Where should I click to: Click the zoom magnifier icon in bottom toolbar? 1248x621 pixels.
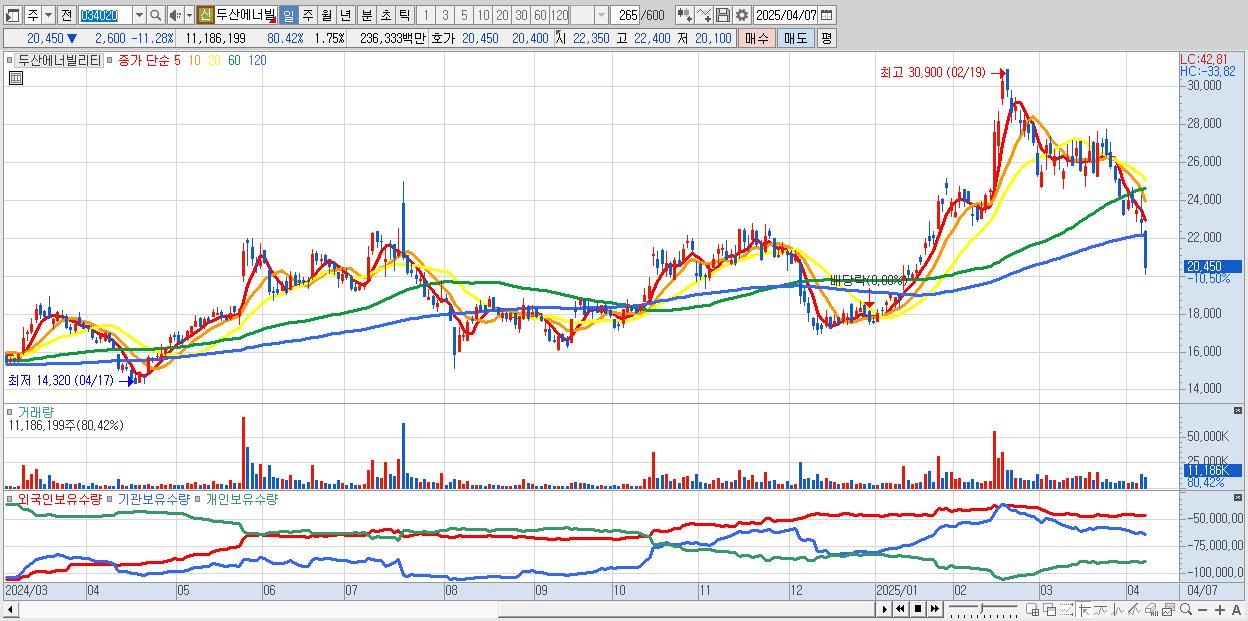tap(1185, 609)
